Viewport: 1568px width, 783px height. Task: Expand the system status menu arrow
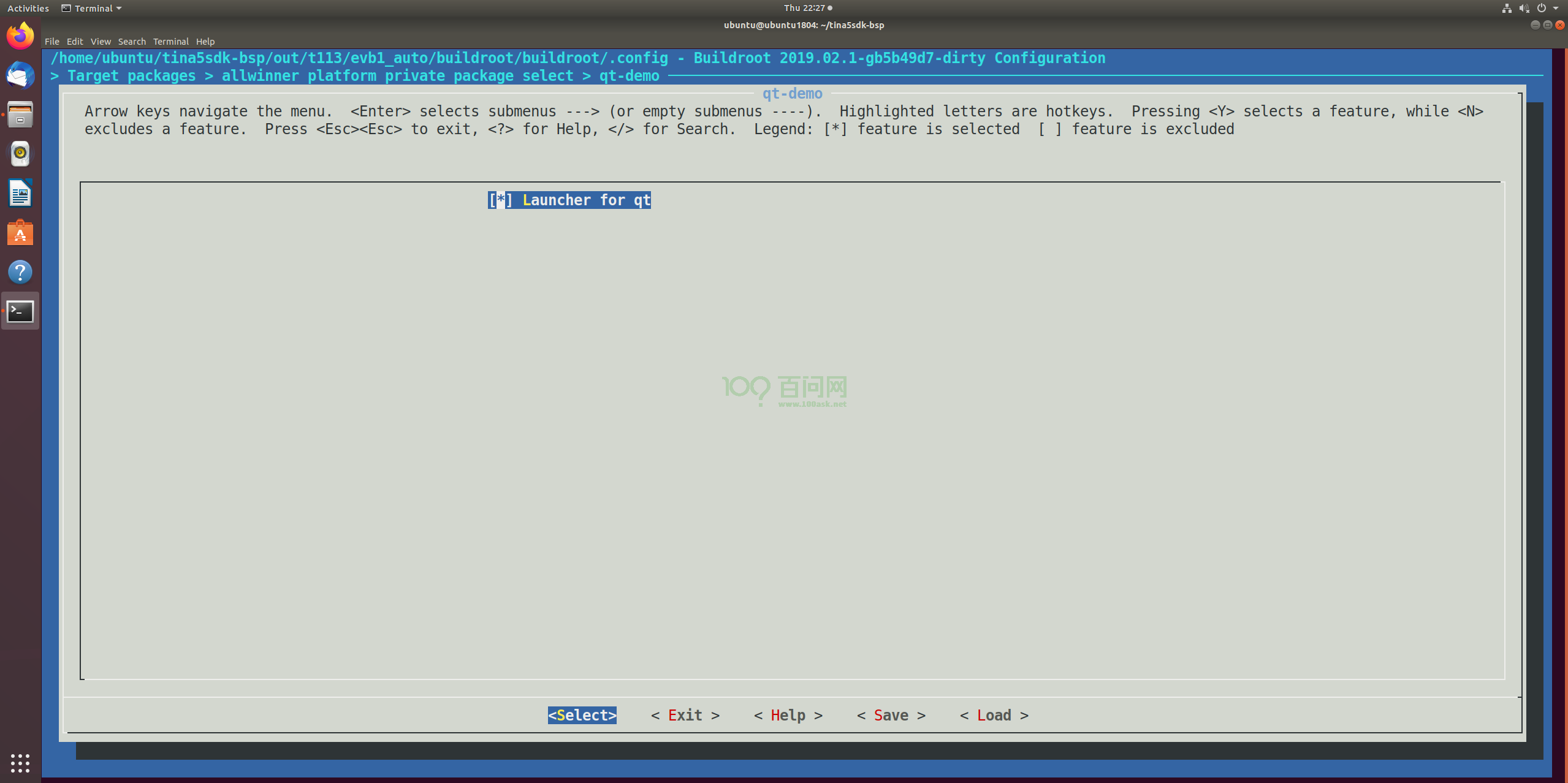point(1556,8)
